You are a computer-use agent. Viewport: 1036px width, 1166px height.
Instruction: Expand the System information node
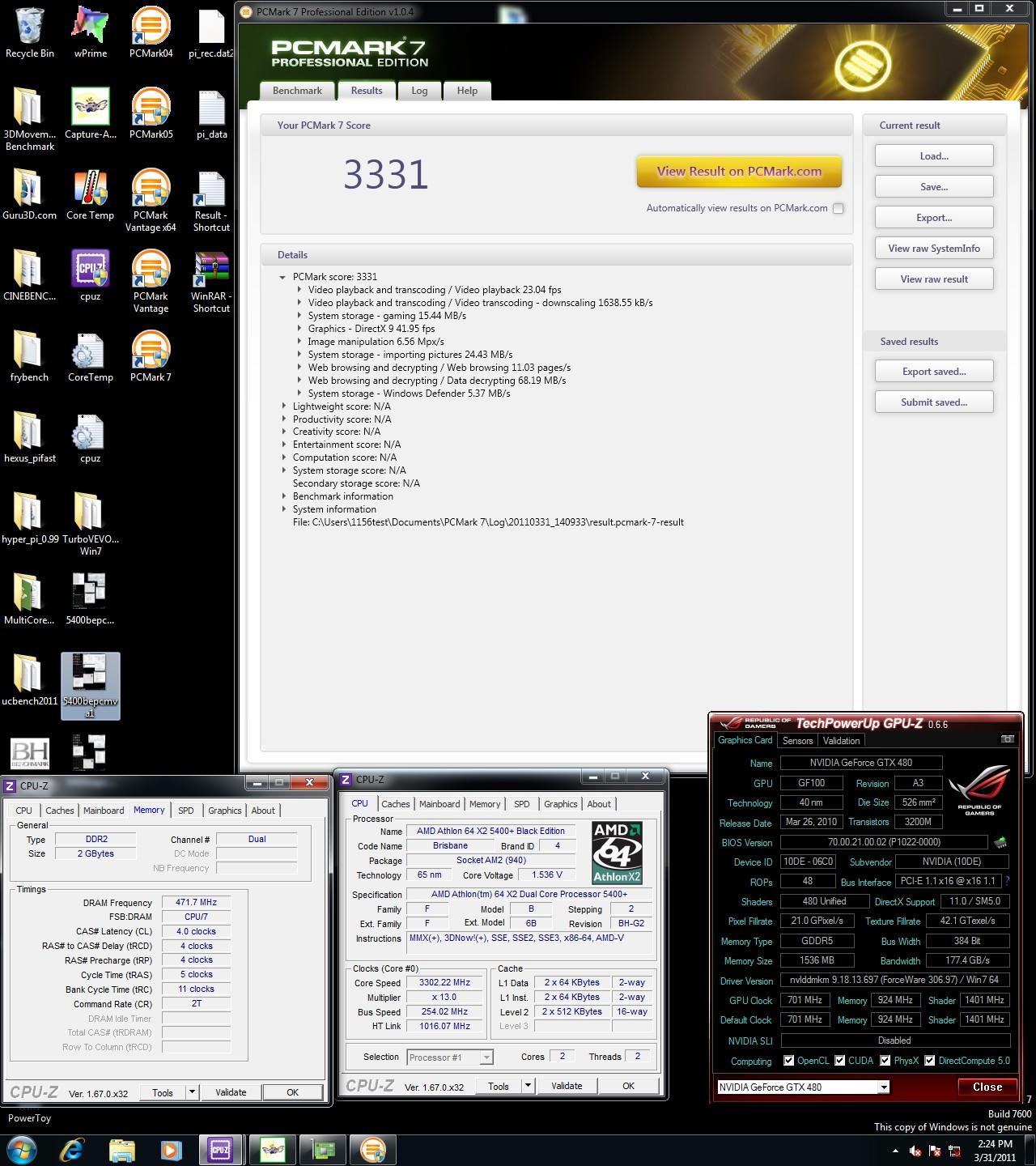coord(284,509)
